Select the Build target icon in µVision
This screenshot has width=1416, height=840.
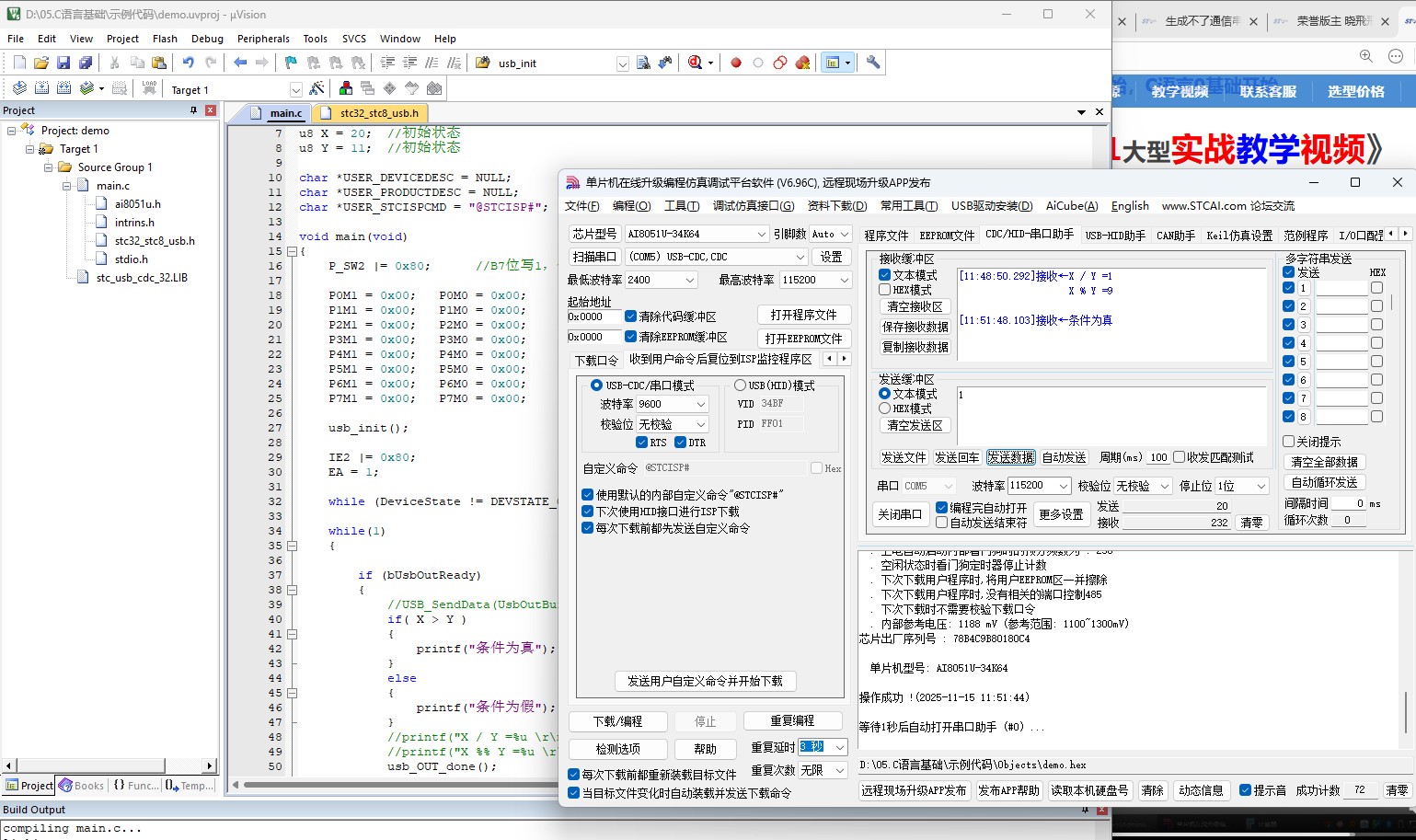pyautogui.click(x=42, y=87)
